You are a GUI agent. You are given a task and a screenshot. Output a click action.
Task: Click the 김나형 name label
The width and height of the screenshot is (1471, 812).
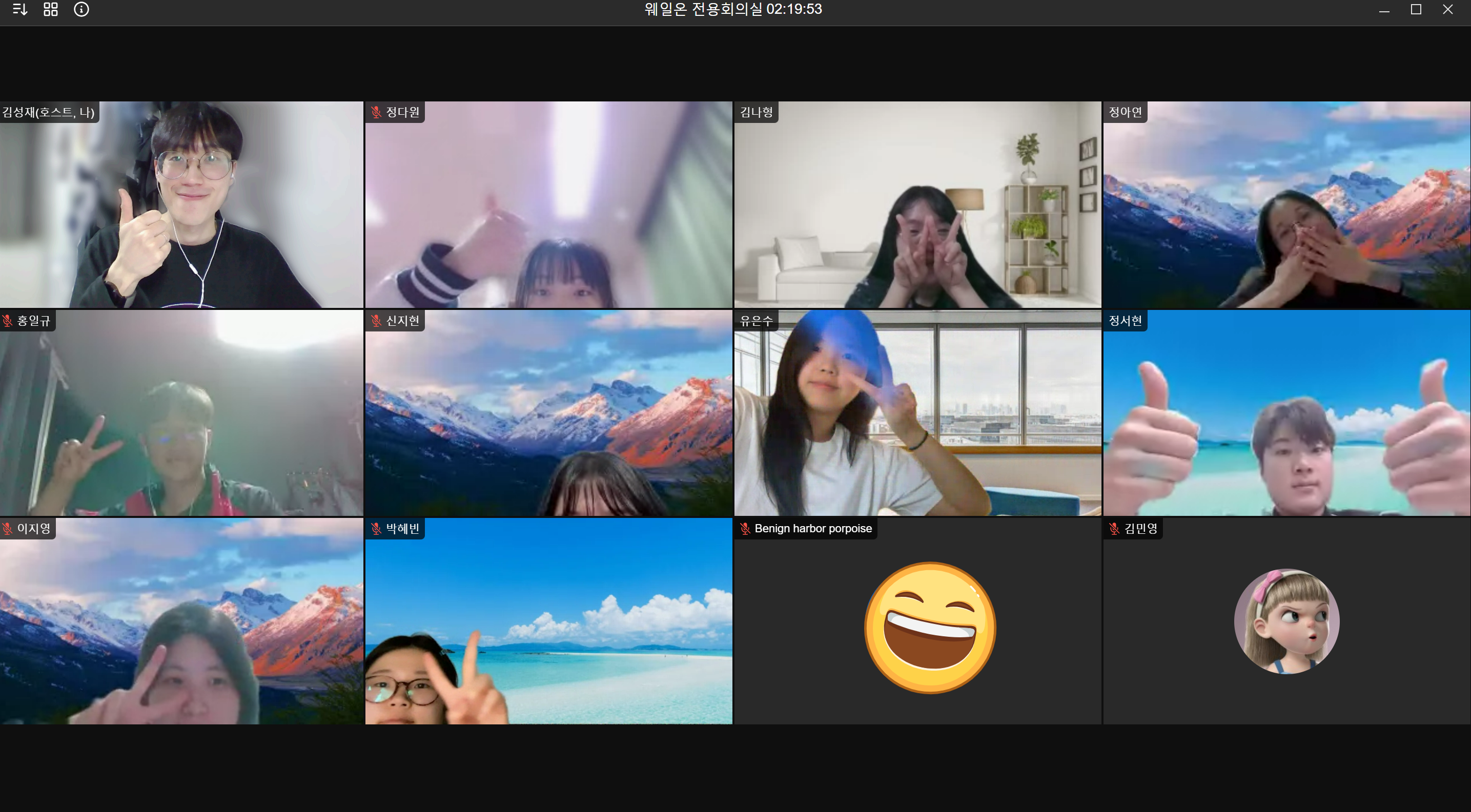756,112
